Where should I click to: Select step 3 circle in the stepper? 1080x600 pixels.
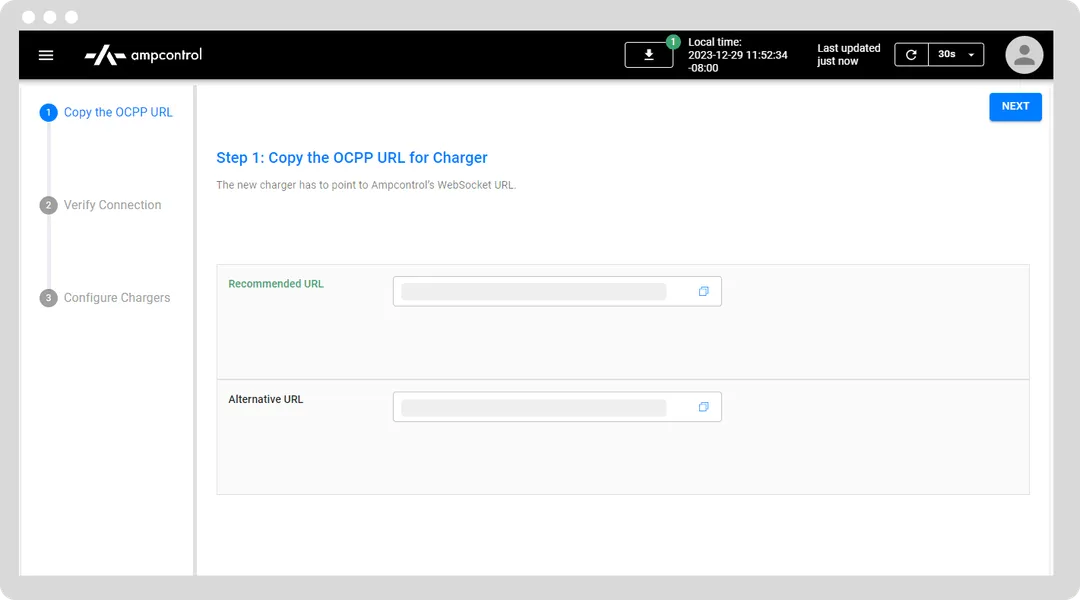pos(48,297)
